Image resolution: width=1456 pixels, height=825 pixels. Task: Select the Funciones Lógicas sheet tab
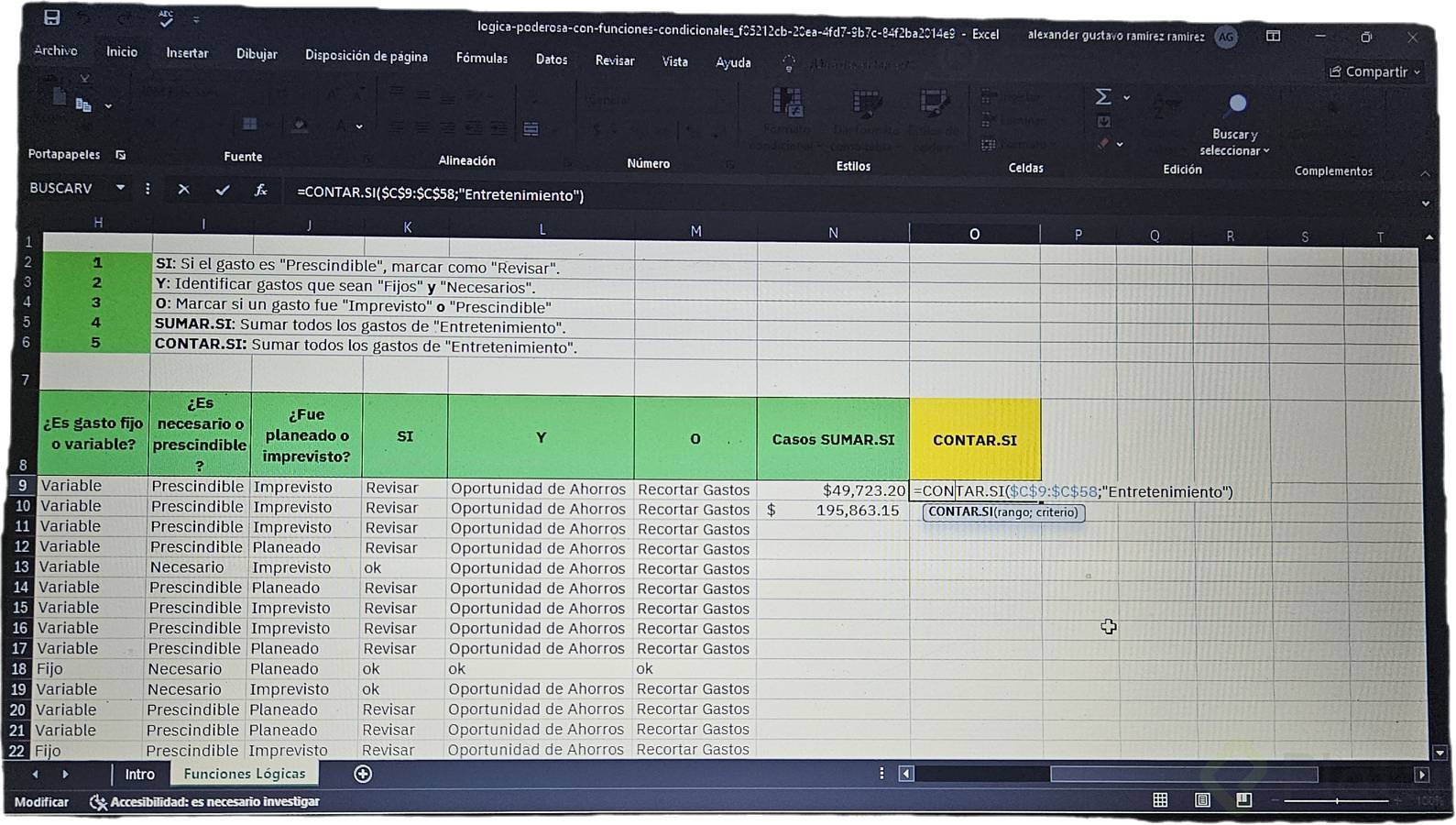click(245, 774)
